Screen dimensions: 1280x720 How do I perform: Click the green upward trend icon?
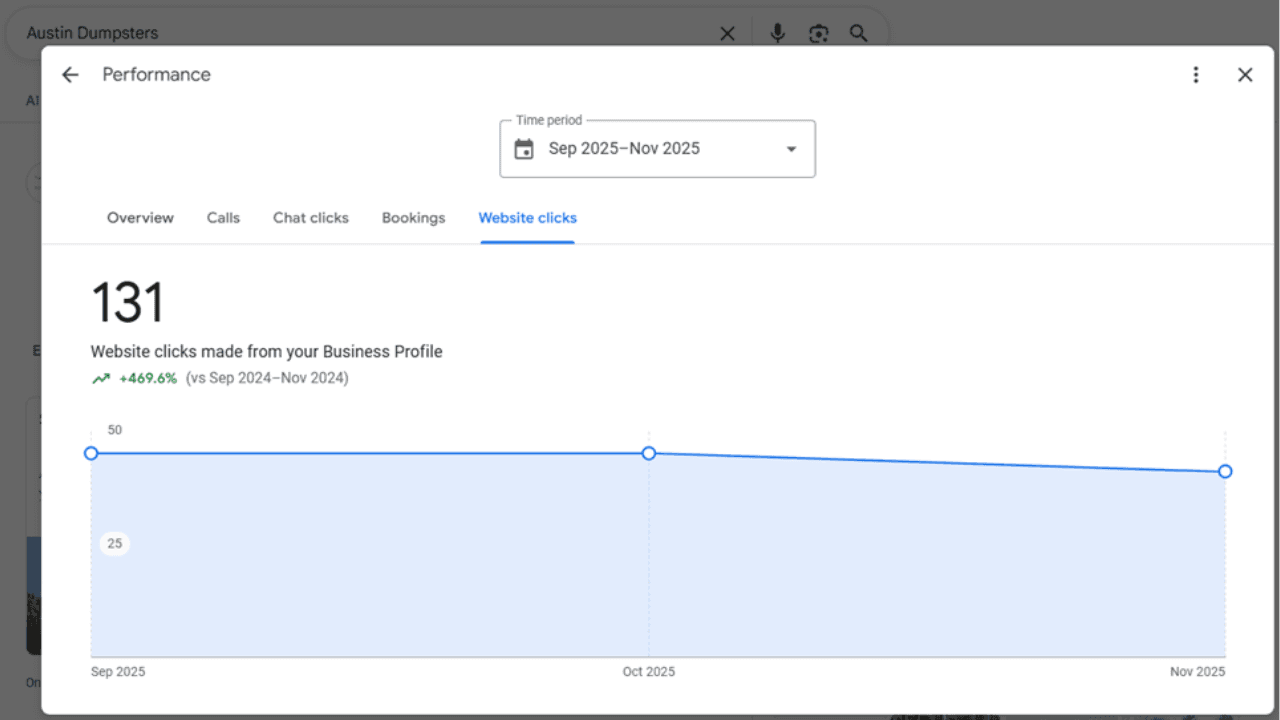tap(101, 379)
